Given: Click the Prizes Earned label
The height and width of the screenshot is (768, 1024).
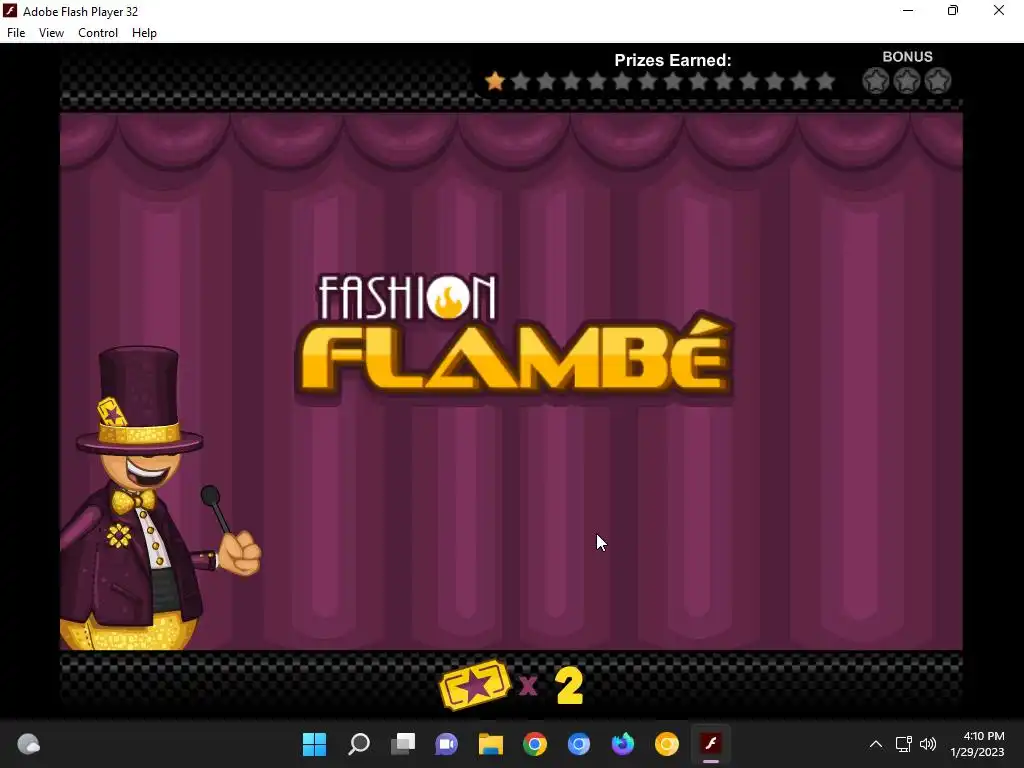Looking at the screenshot, I should (673, 60).
